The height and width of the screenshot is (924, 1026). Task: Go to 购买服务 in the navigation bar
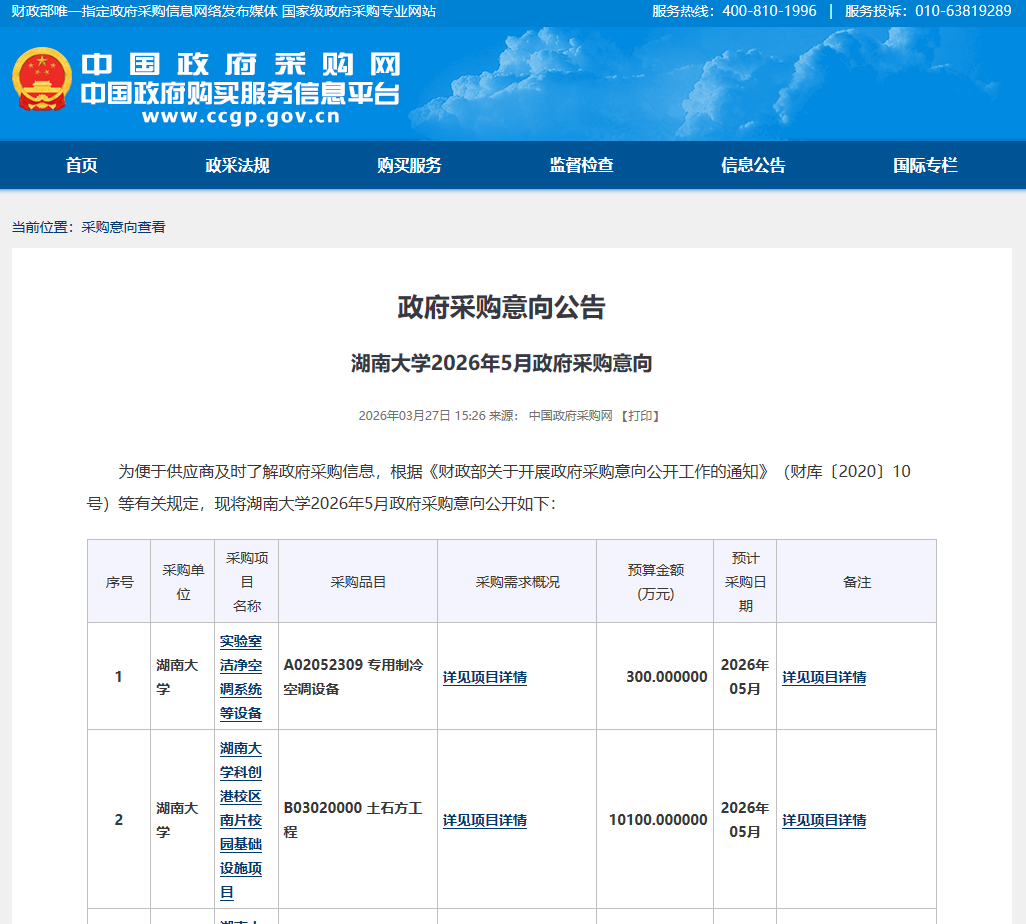410,165
